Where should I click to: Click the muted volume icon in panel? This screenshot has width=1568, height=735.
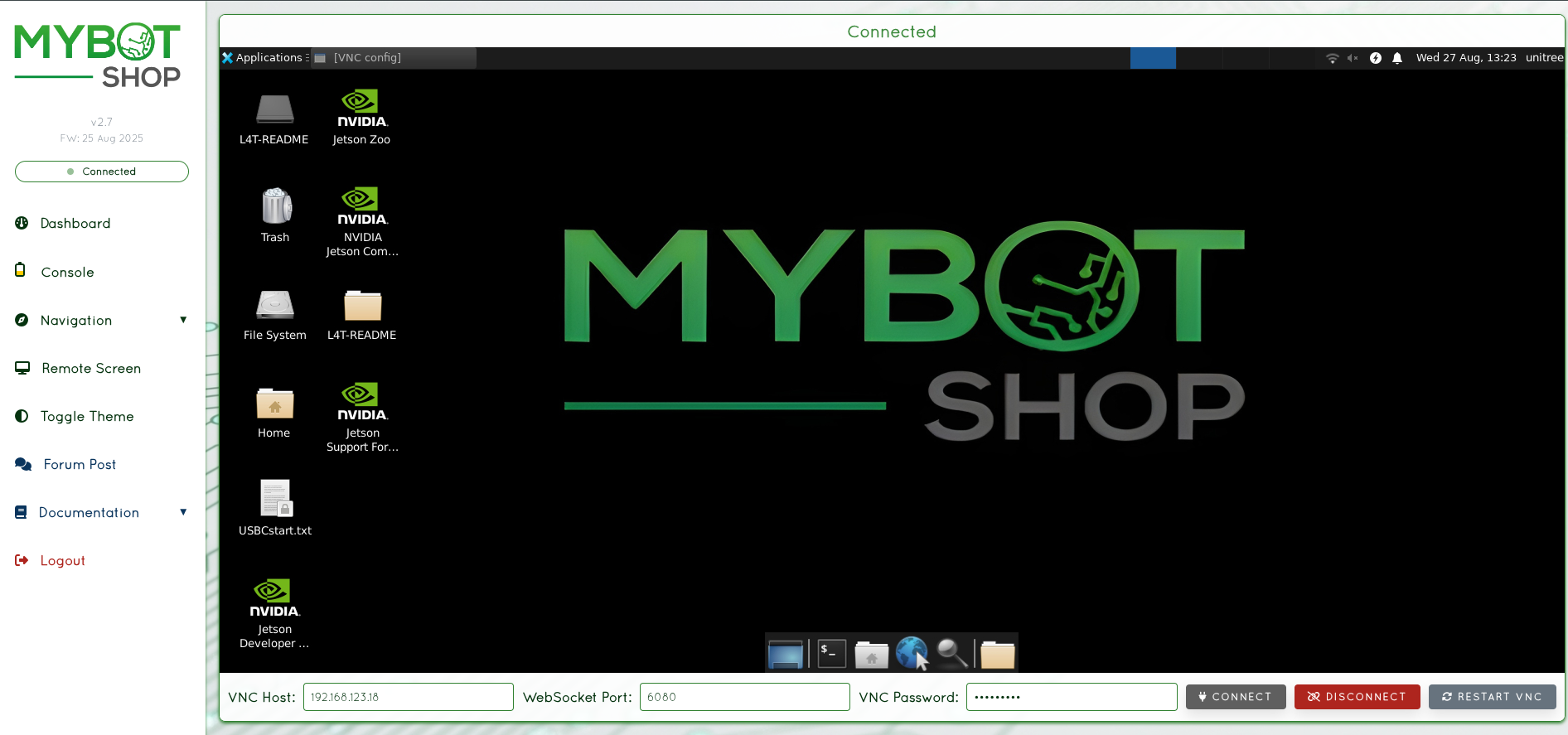1353,58
